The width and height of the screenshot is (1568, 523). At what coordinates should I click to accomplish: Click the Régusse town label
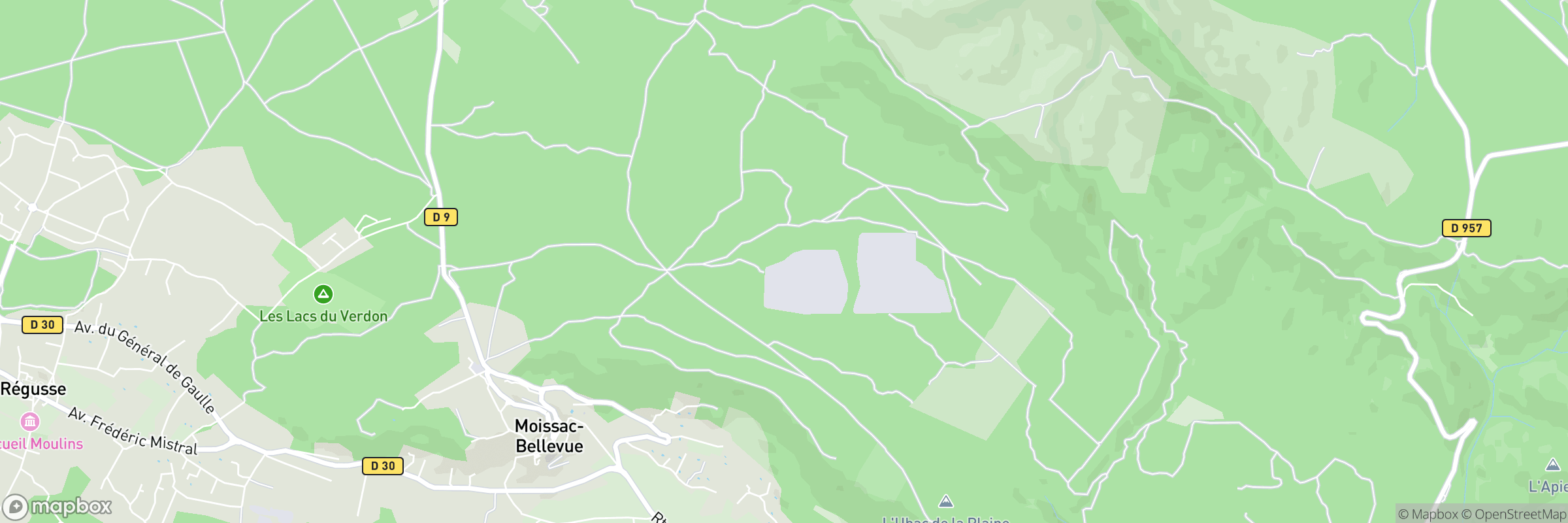pos(33,390)
